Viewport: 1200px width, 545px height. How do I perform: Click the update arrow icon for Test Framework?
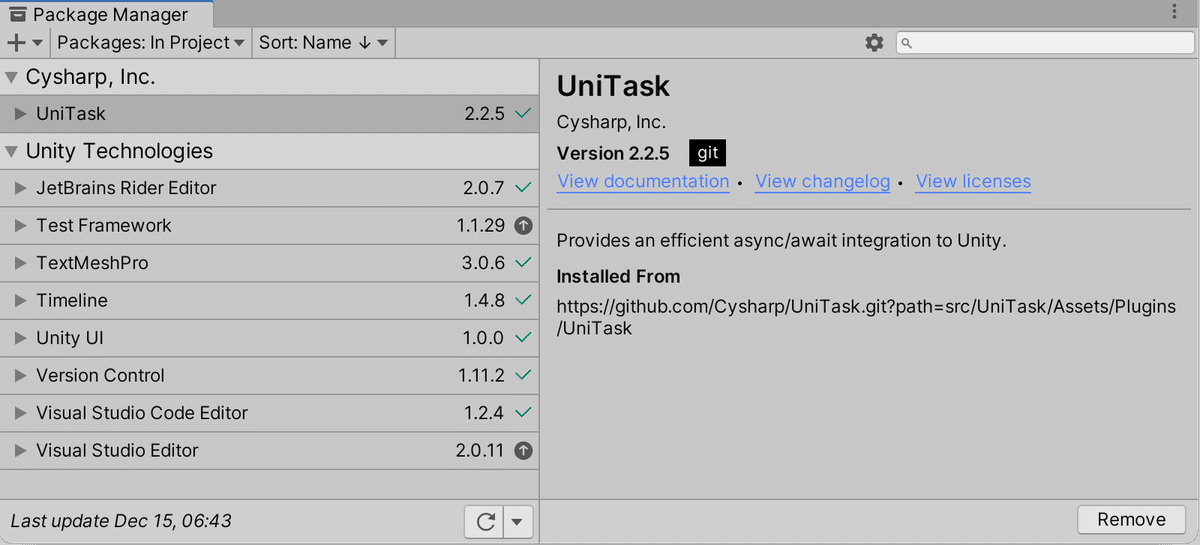point(522,226)
